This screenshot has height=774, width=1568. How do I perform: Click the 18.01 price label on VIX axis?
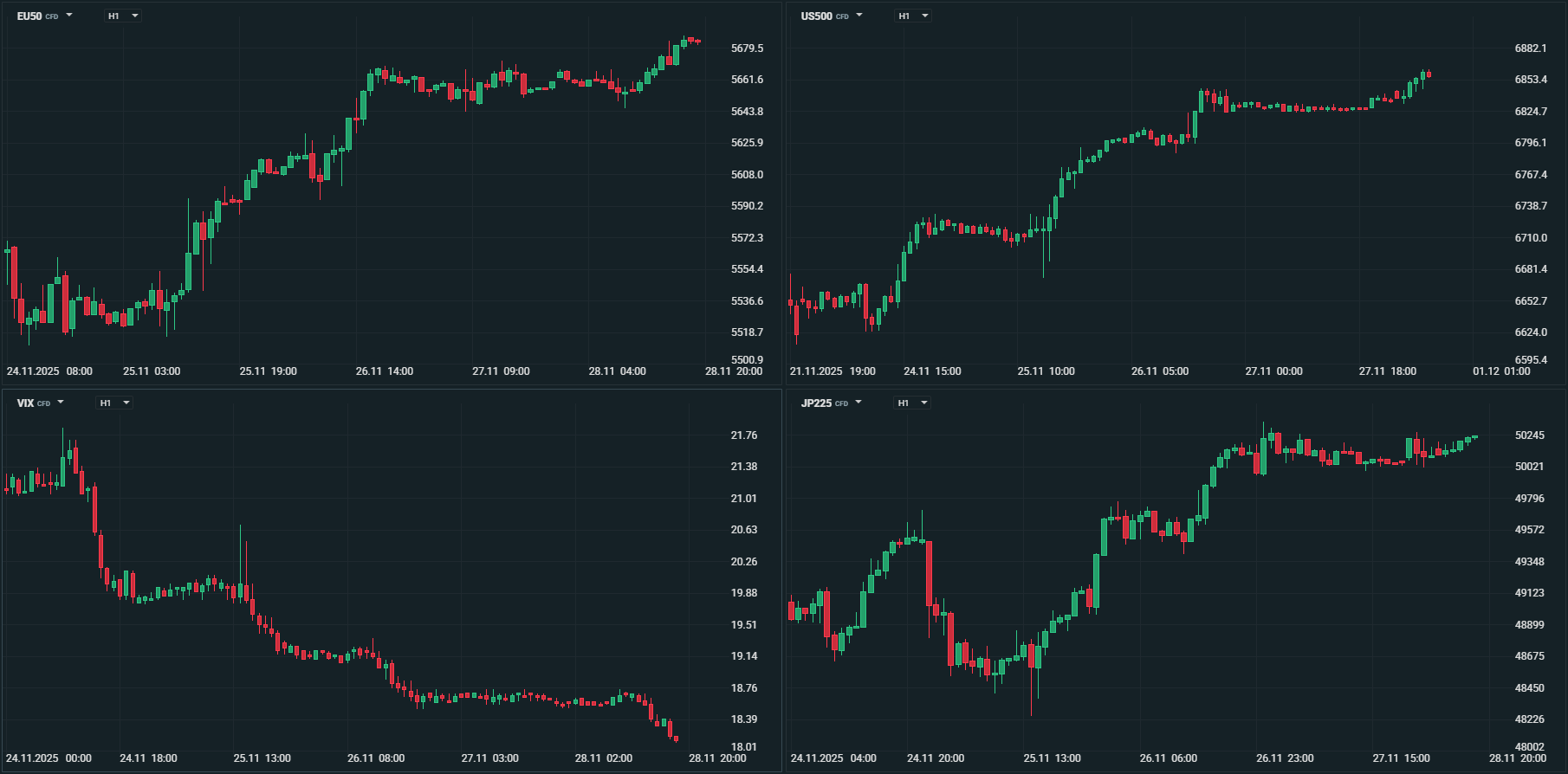(743, 746)
